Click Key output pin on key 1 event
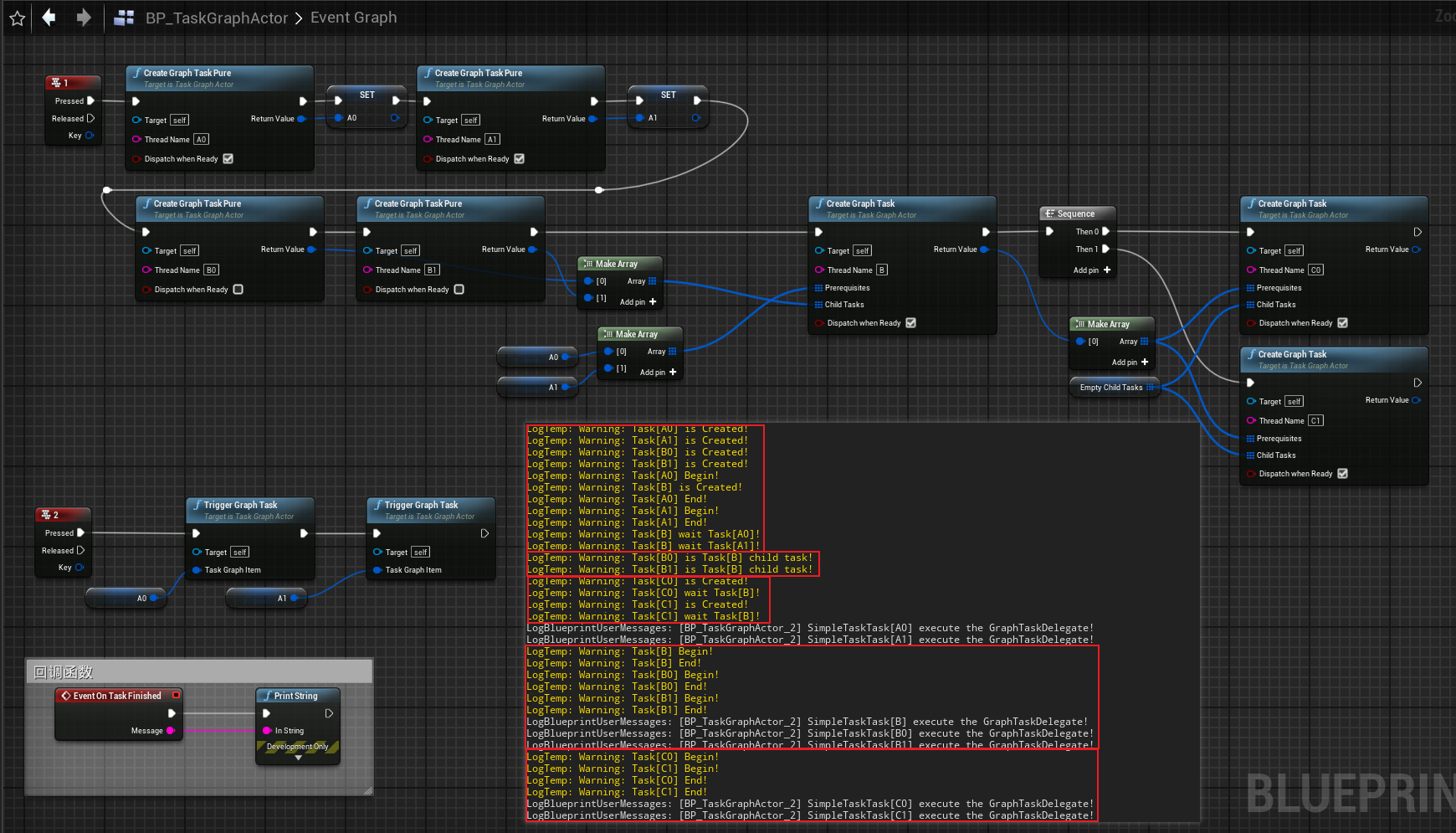 pos(90,136)
